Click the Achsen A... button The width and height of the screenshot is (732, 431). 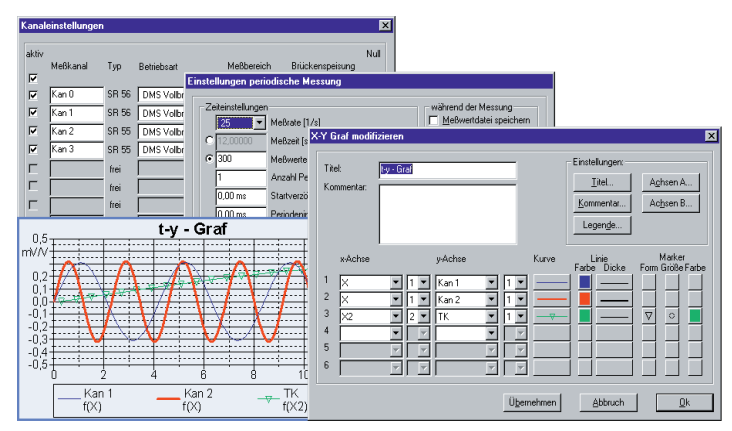(x=670, y=183)
